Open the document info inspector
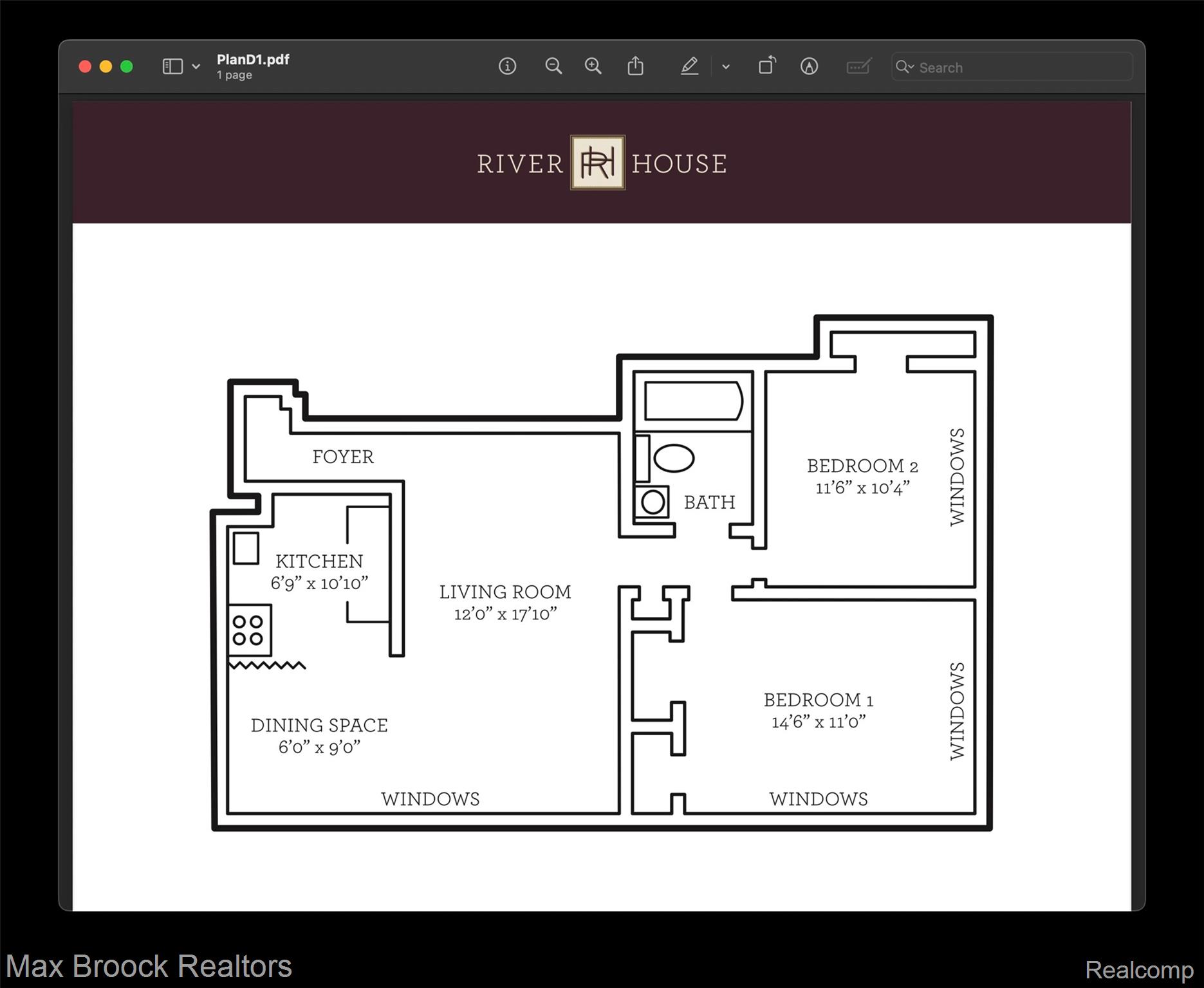 pos(507,66)
